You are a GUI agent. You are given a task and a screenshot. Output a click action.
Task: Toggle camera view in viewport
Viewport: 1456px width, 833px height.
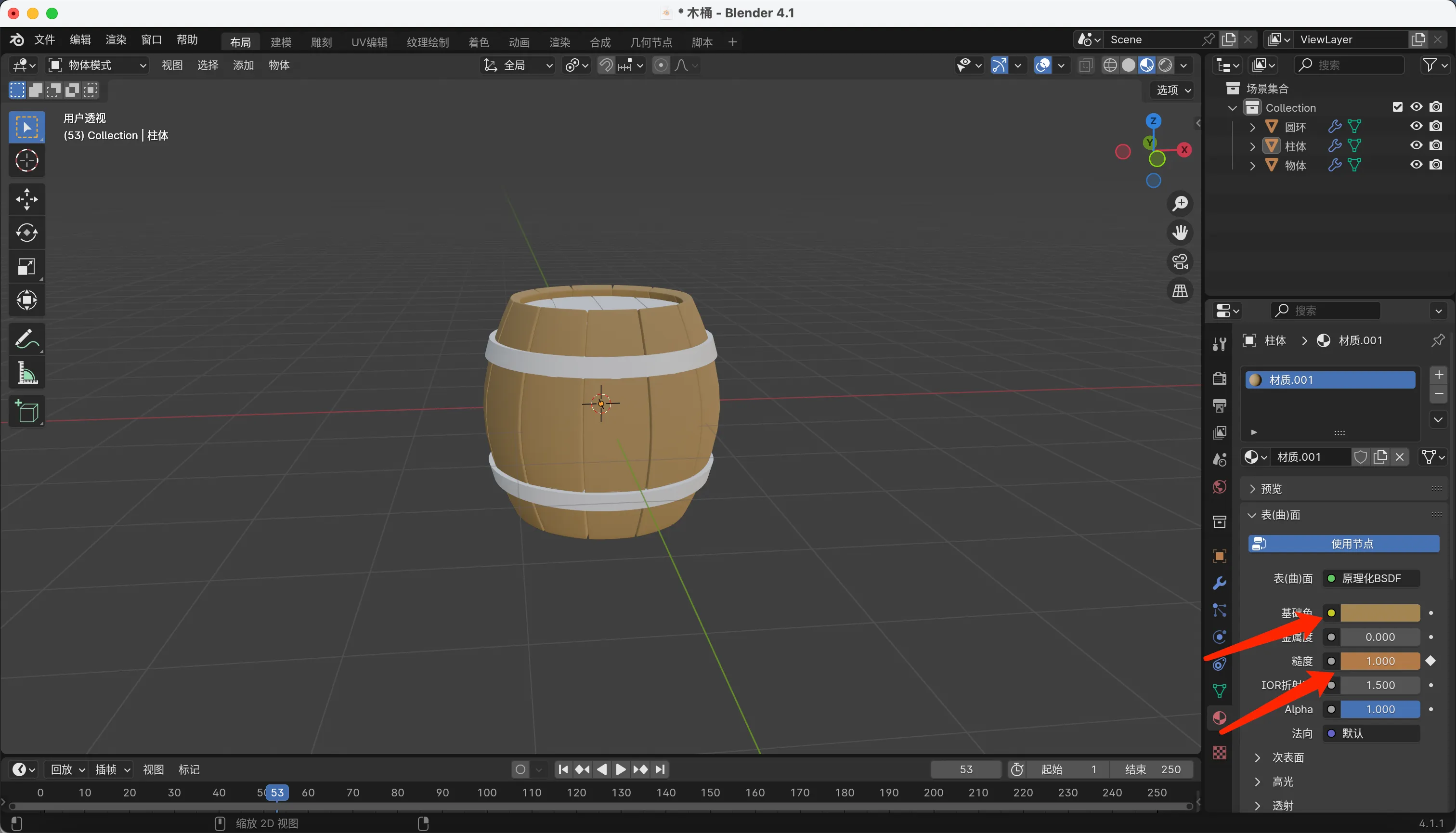click(1180, 262)
